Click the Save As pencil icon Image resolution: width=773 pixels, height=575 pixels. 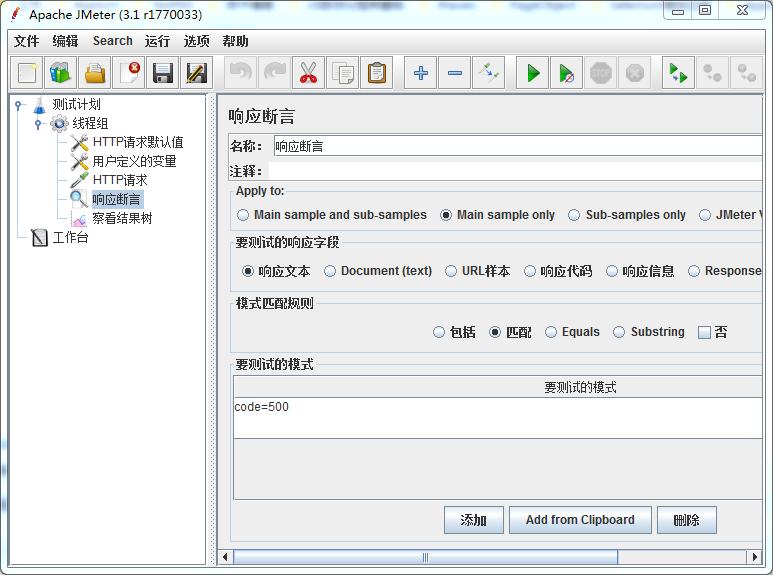(x=197, y=73)
